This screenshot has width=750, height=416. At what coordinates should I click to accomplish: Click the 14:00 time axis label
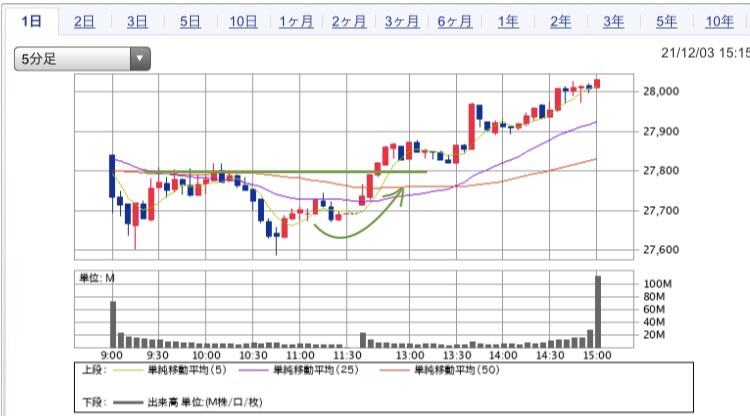coord(503,355)
